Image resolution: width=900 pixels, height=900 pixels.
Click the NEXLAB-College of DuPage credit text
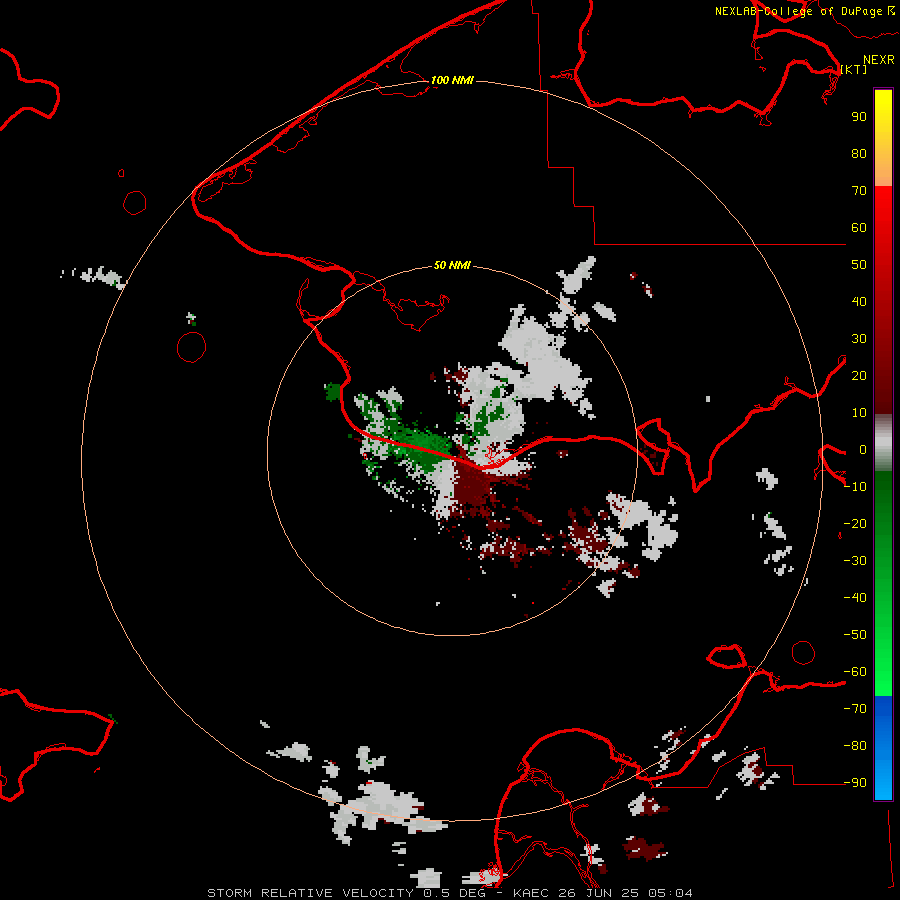point(798,11)
